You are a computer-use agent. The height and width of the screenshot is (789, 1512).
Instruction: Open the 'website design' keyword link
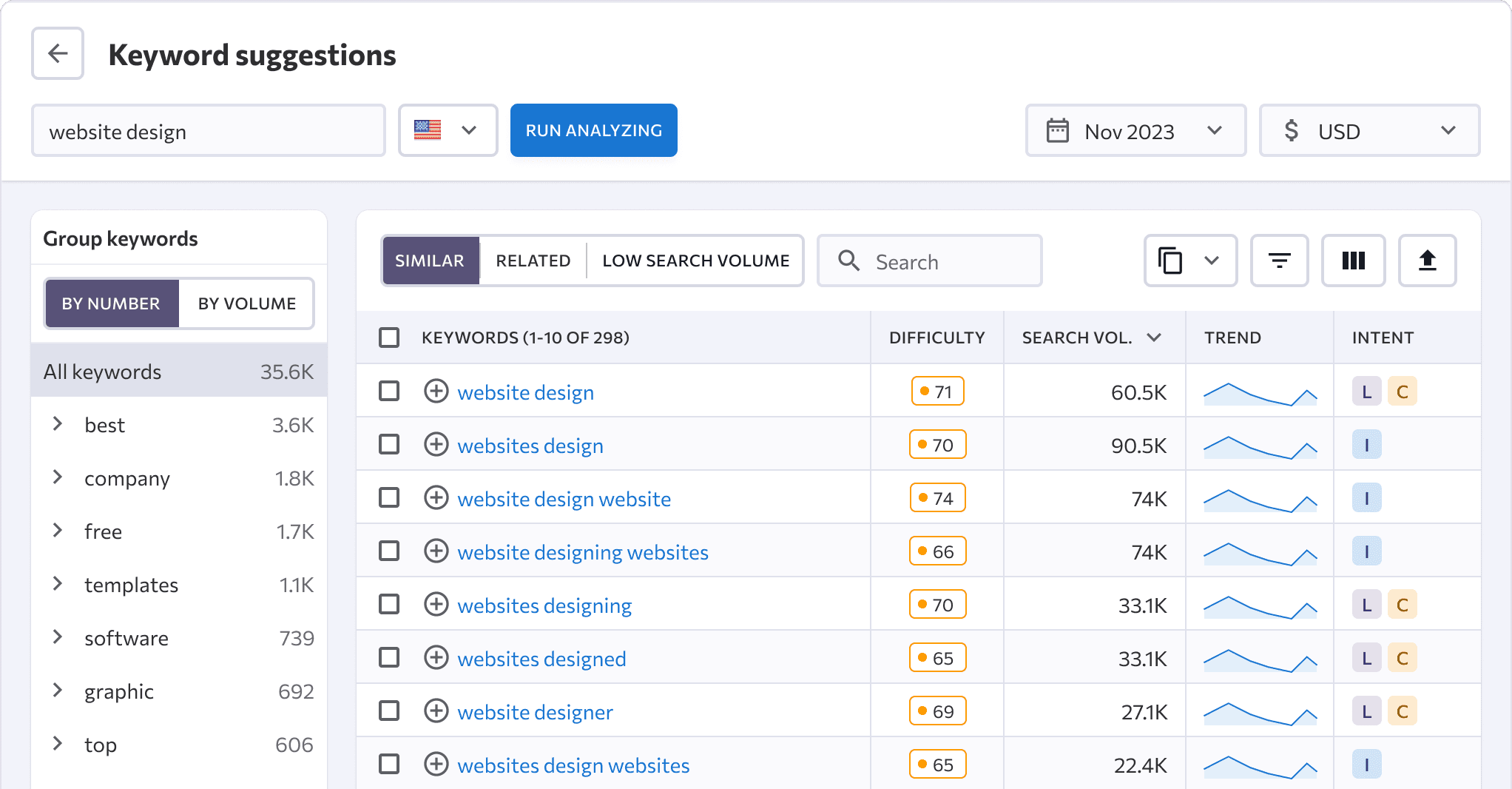(x=526, y=392)
